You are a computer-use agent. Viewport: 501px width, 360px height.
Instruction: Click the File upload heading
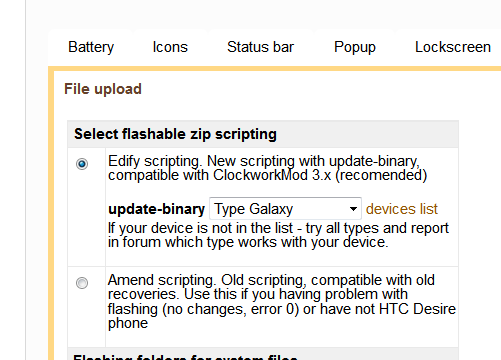click(x=103, y=89)
